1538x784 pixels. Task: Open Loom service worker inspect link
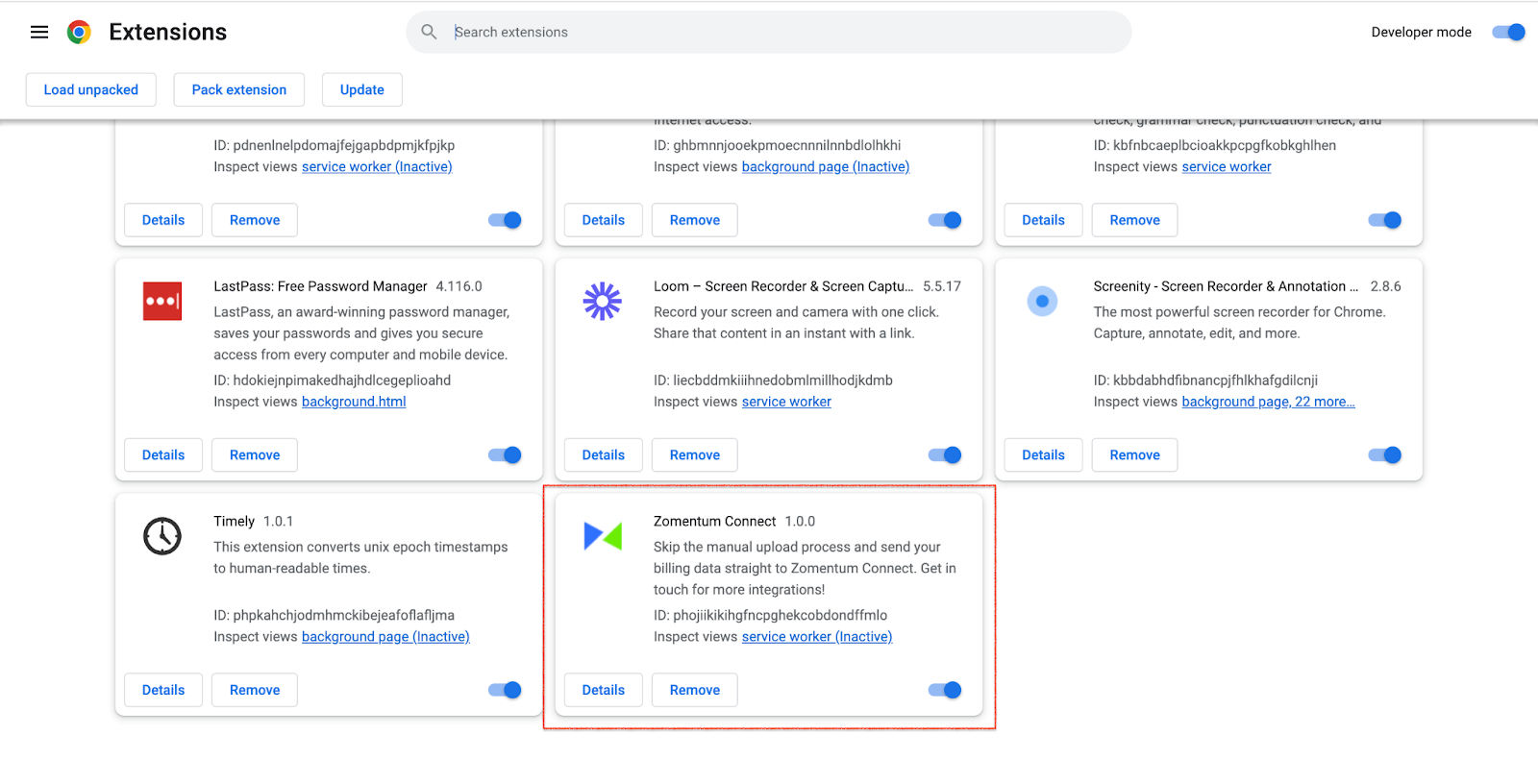click(x=786, y=402)
